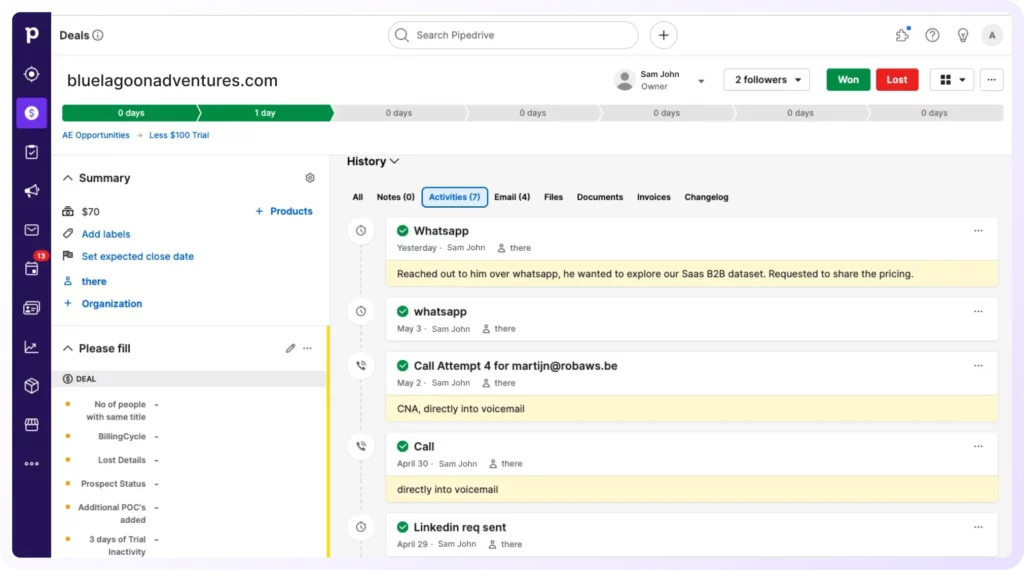Select the All history tab
This screenshot has width=1024, height=570.
click(358, 197)
